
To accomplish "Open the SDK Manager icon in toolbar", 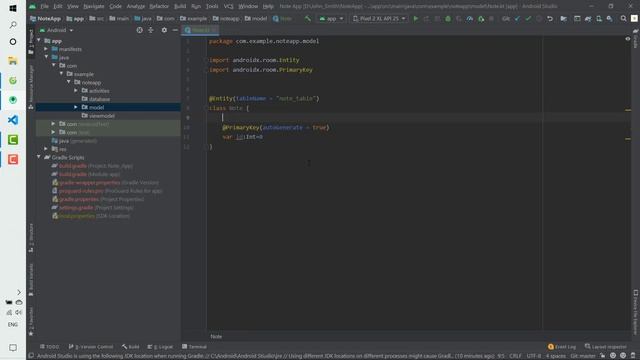I will pos(609,19).
